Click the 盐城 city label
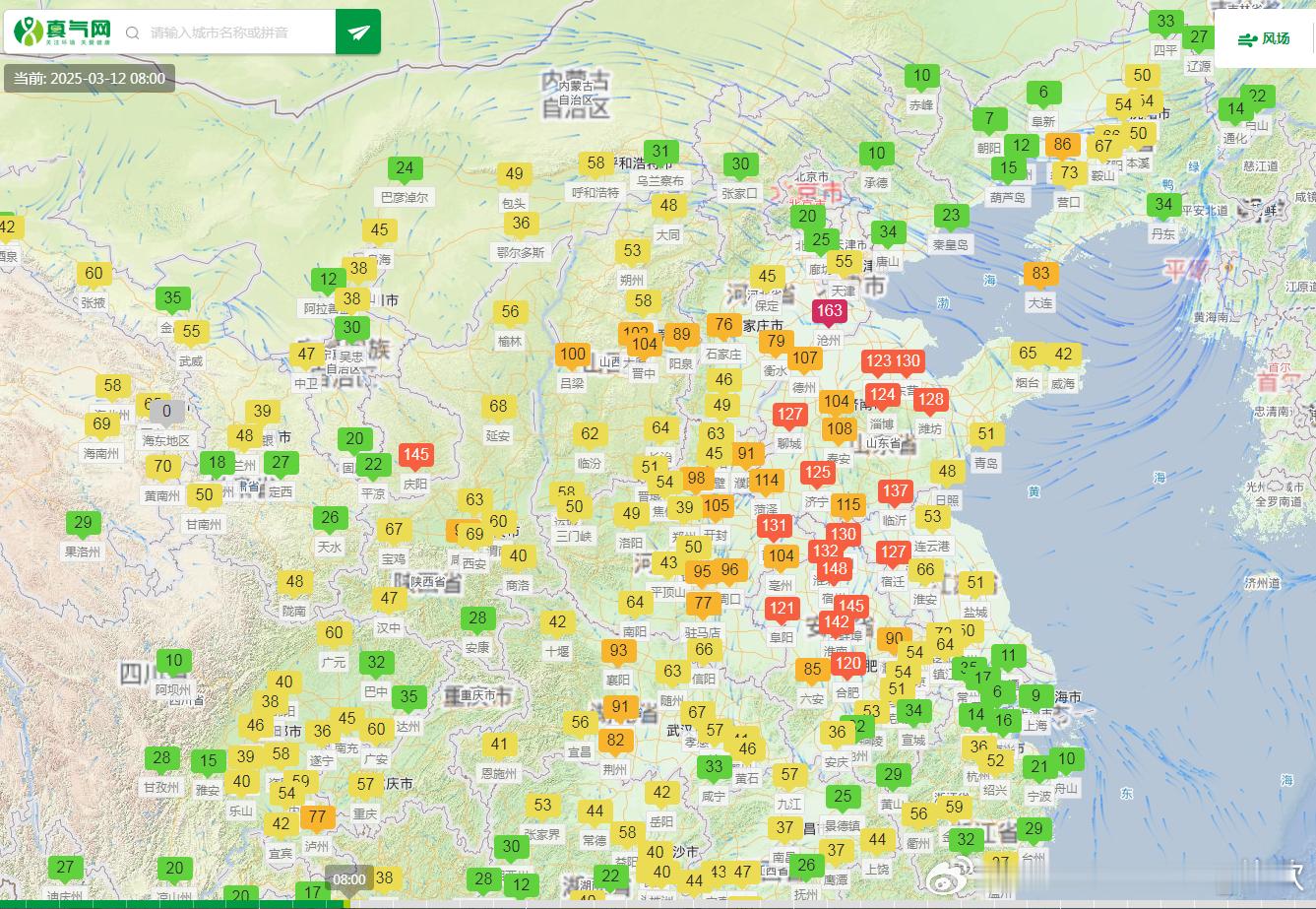 point(973,613)
